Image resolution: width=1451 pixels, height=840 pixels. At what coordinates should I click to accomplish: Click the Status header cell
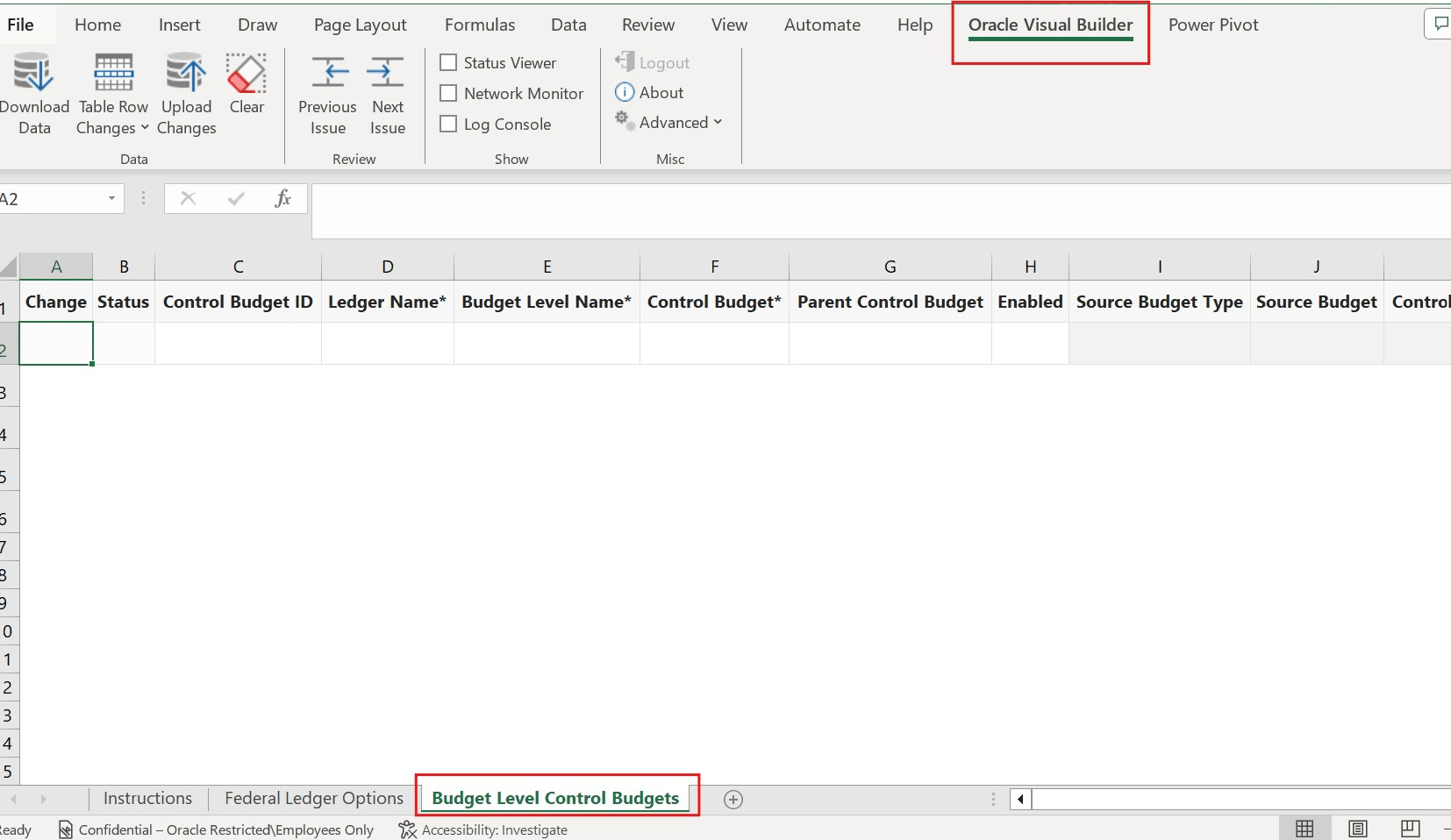[124, 302]
